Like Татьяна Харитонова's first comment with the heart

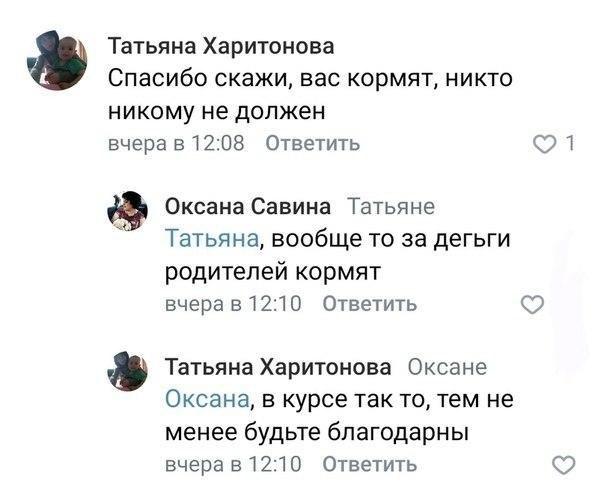tap(545, 145)
